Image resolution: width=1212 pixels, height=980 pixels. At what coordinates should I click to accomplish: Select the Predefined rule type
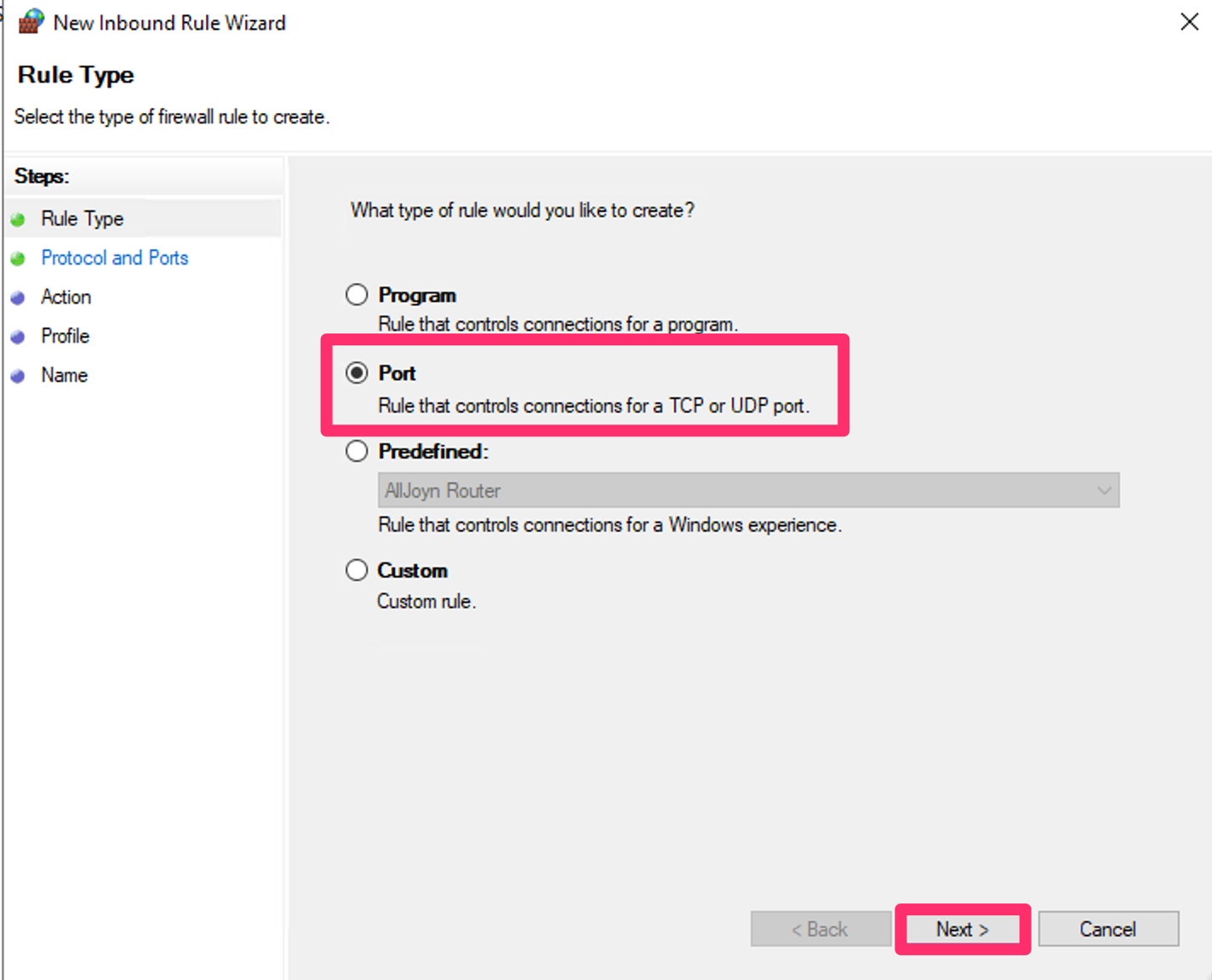tap(357, 451)
